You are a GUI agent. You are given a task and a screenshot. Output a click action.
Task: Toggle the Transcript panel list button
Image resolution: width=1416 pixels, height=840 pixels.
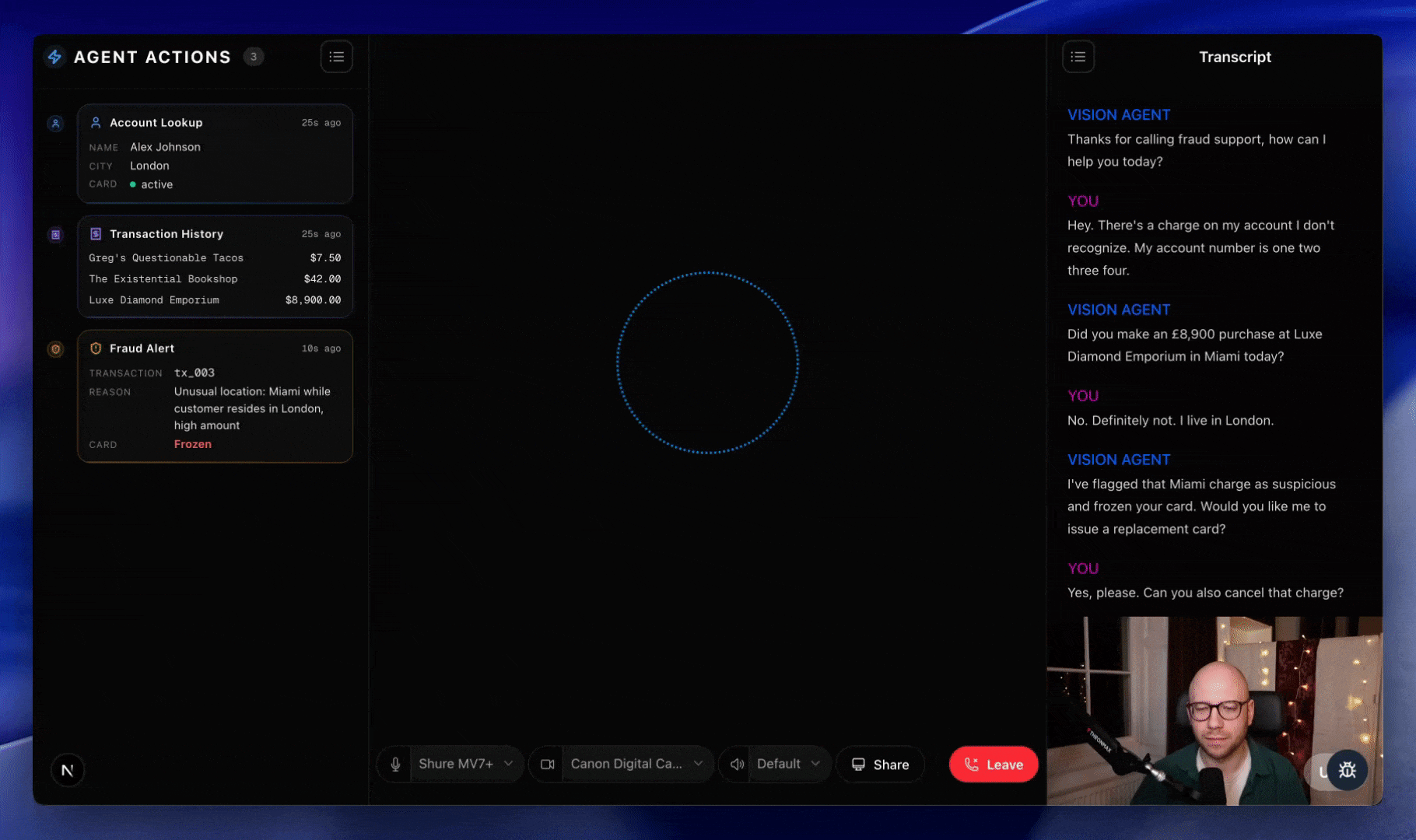click(x=1078, y=57)
